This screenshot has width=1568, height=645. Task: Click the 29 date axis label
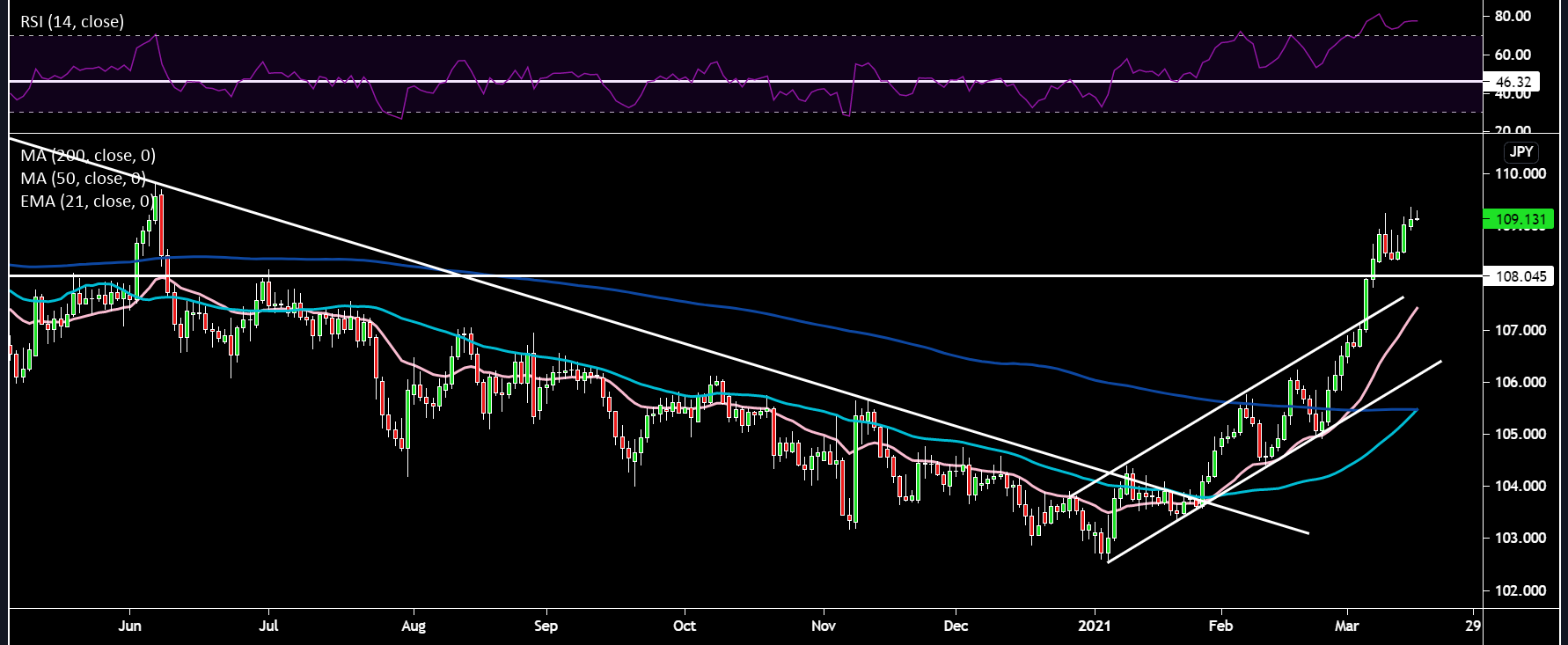click(x=1473, y=626)
